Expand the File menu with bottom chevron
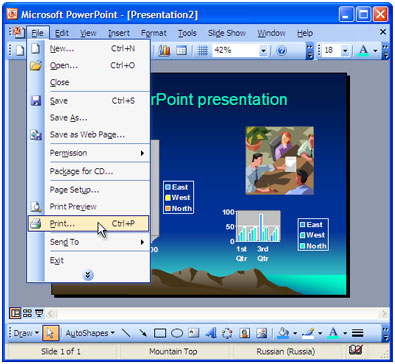Viewport: 395px width, 364px height. pos(88,275)
